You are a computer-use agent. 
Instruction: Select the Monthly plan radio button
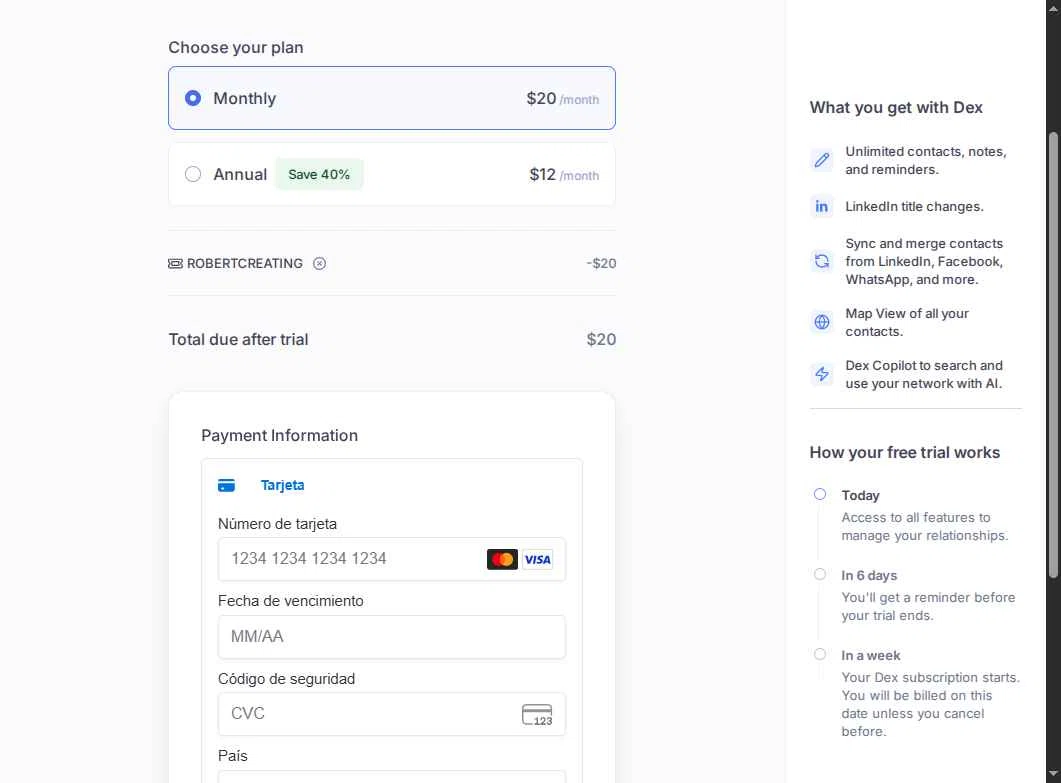193,98
